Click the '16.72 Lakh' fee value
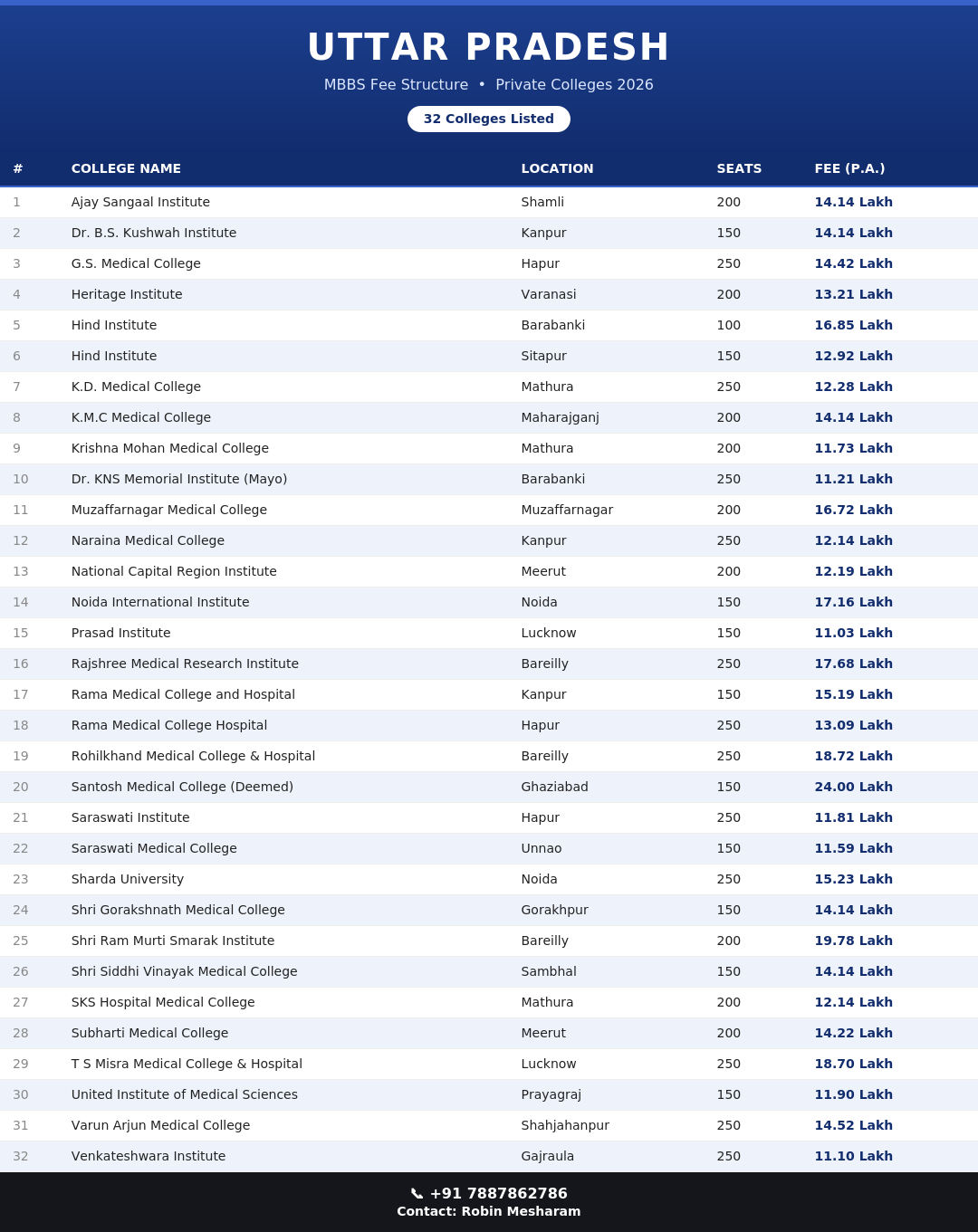 coord(853,510)
